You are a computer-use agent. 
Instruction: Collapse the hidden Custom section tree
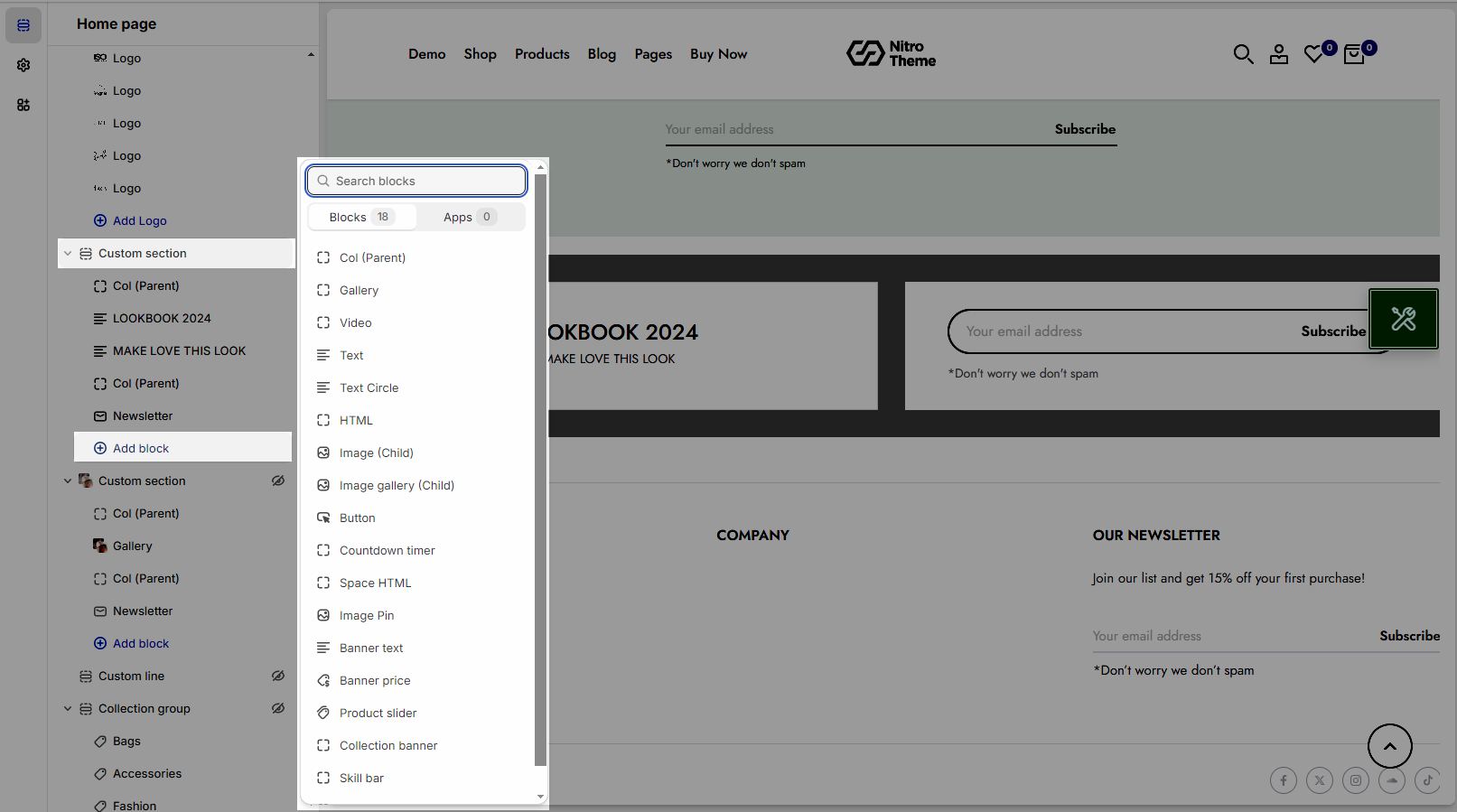[68, 481]
